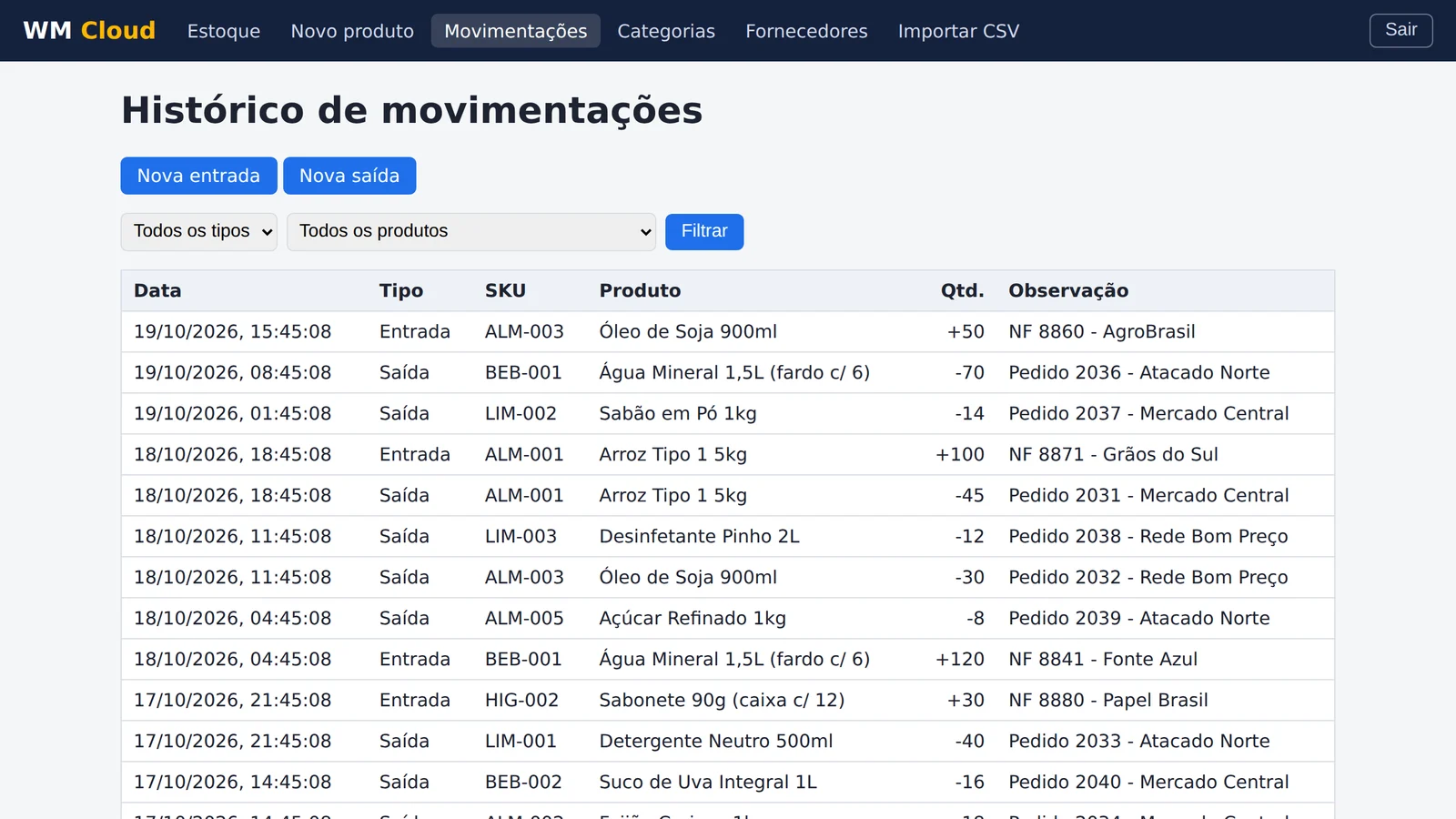Viewport: 1456px width, 819px height.
Task: Create a Nova entrada movement
Action: (x=198, y=176)
